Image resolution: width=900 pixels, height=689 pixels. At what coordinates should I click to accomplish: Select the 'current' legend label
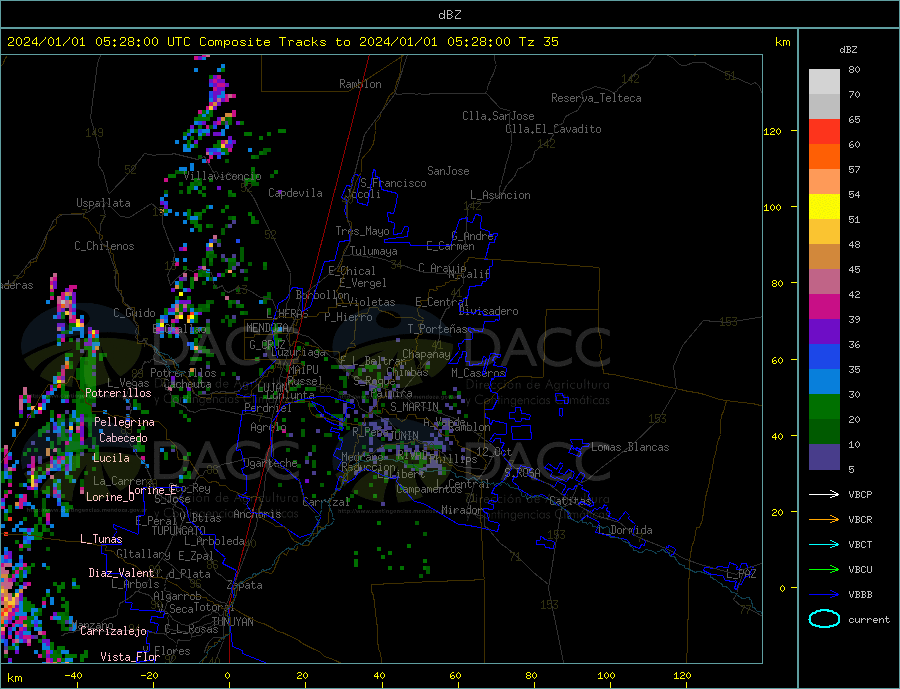869,620
